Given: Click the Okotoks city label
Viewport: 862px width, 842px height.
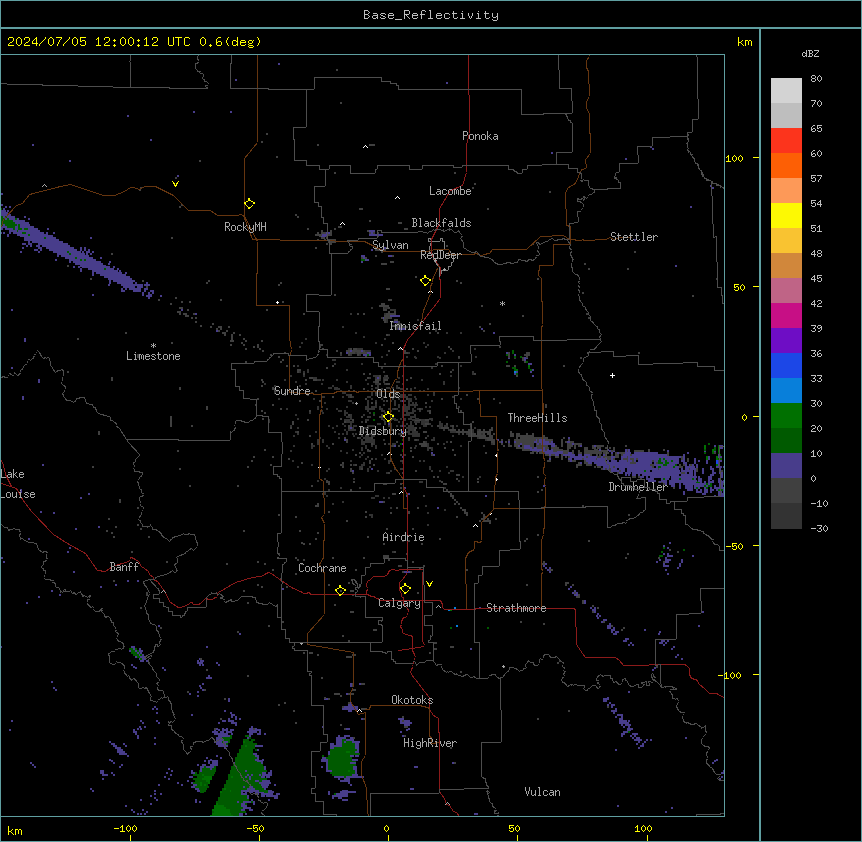Looking at the screenshot, I should pyautogui.click(x=412, y=700).
